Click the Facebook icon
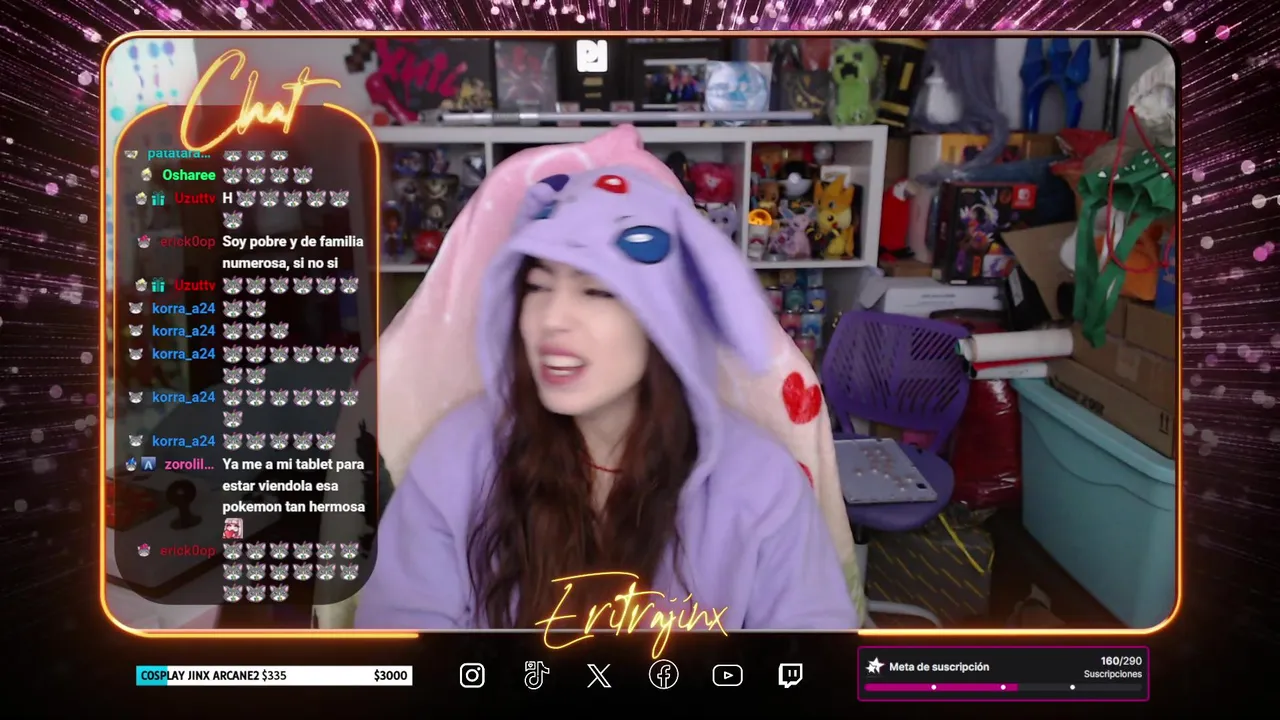Viewport: 1280px width, 720px height. click(x=663, y=676)
